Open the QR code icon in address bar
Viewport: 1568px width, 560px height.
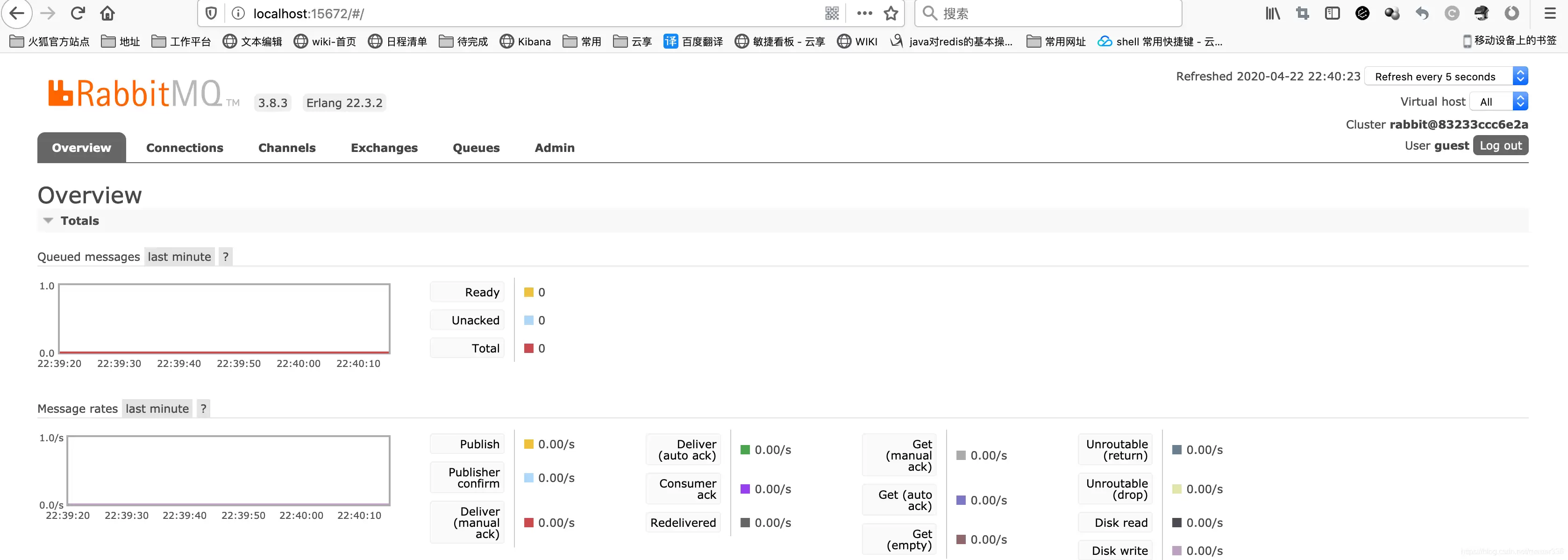[832, 14]
